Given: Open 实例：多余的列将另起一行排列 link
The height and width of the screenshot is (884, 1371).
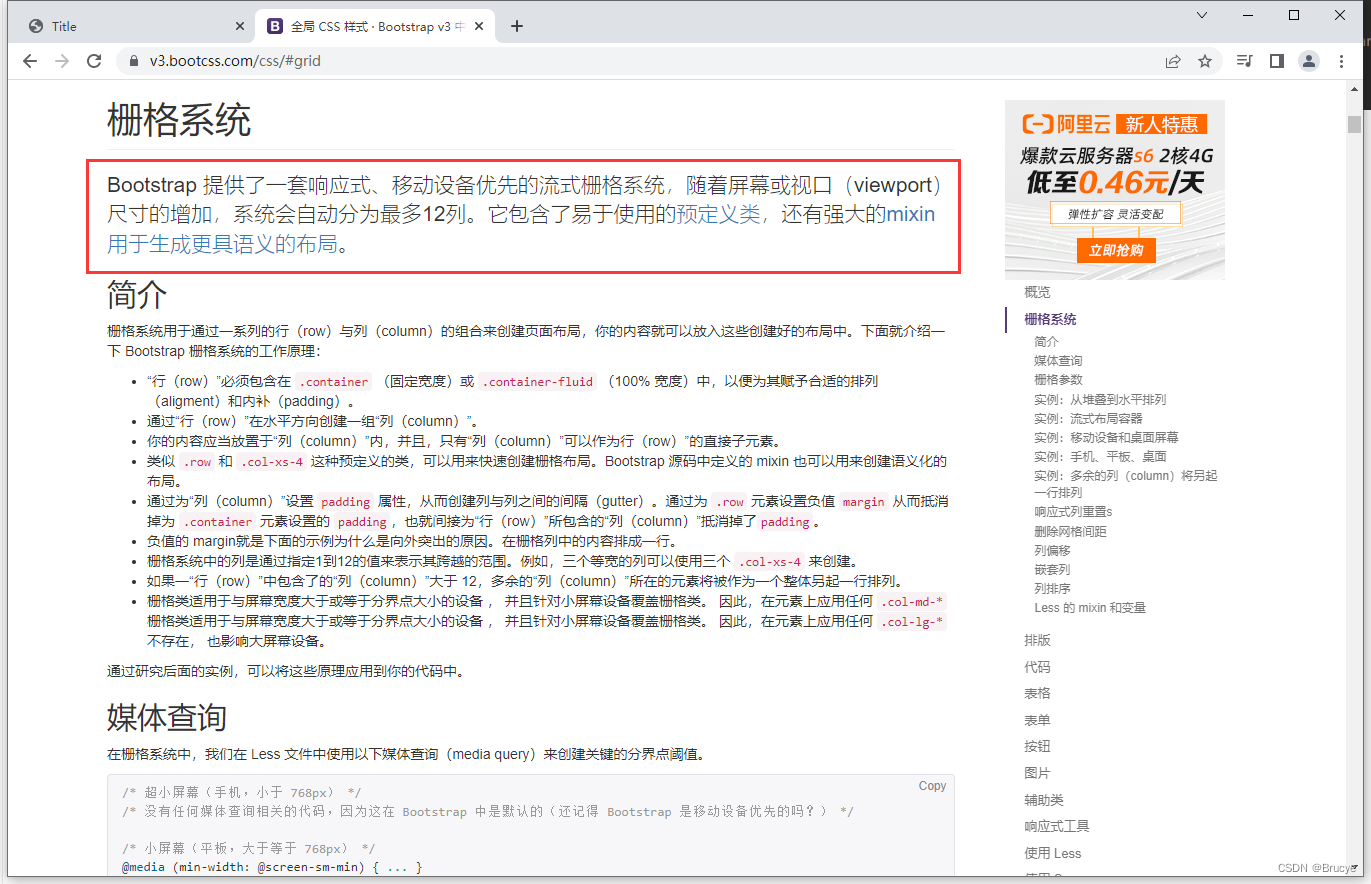Looking at the screenshot, I should [1126, 484].
